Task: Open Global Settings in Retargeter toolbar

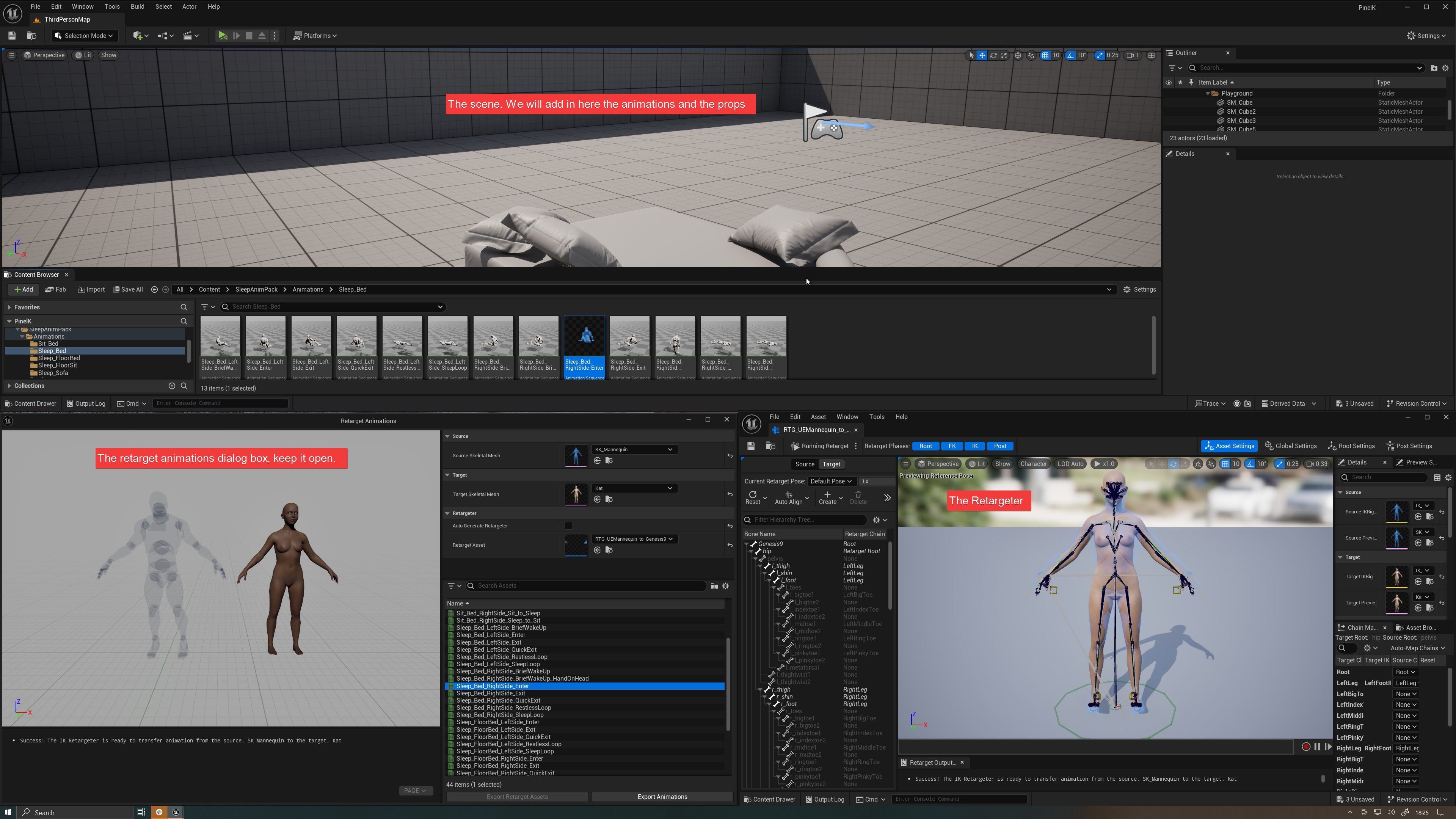Action: click(1290, 446)
